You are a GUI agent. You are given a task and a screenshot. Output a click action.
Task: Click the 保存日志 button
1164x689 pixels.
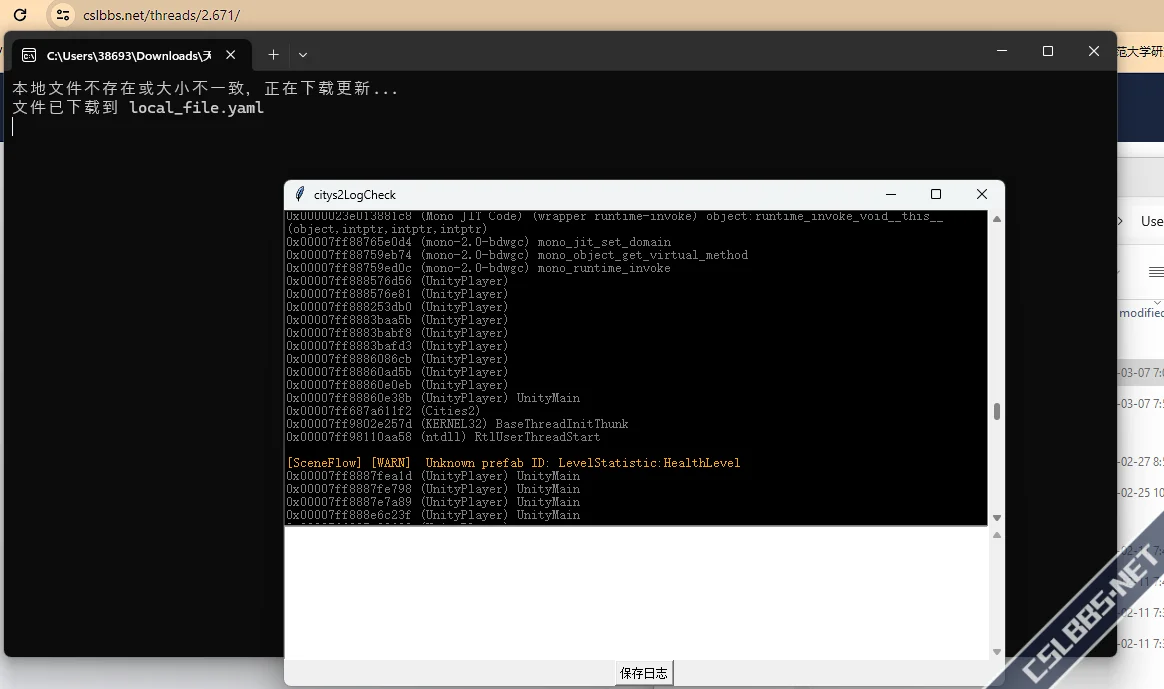644,673
